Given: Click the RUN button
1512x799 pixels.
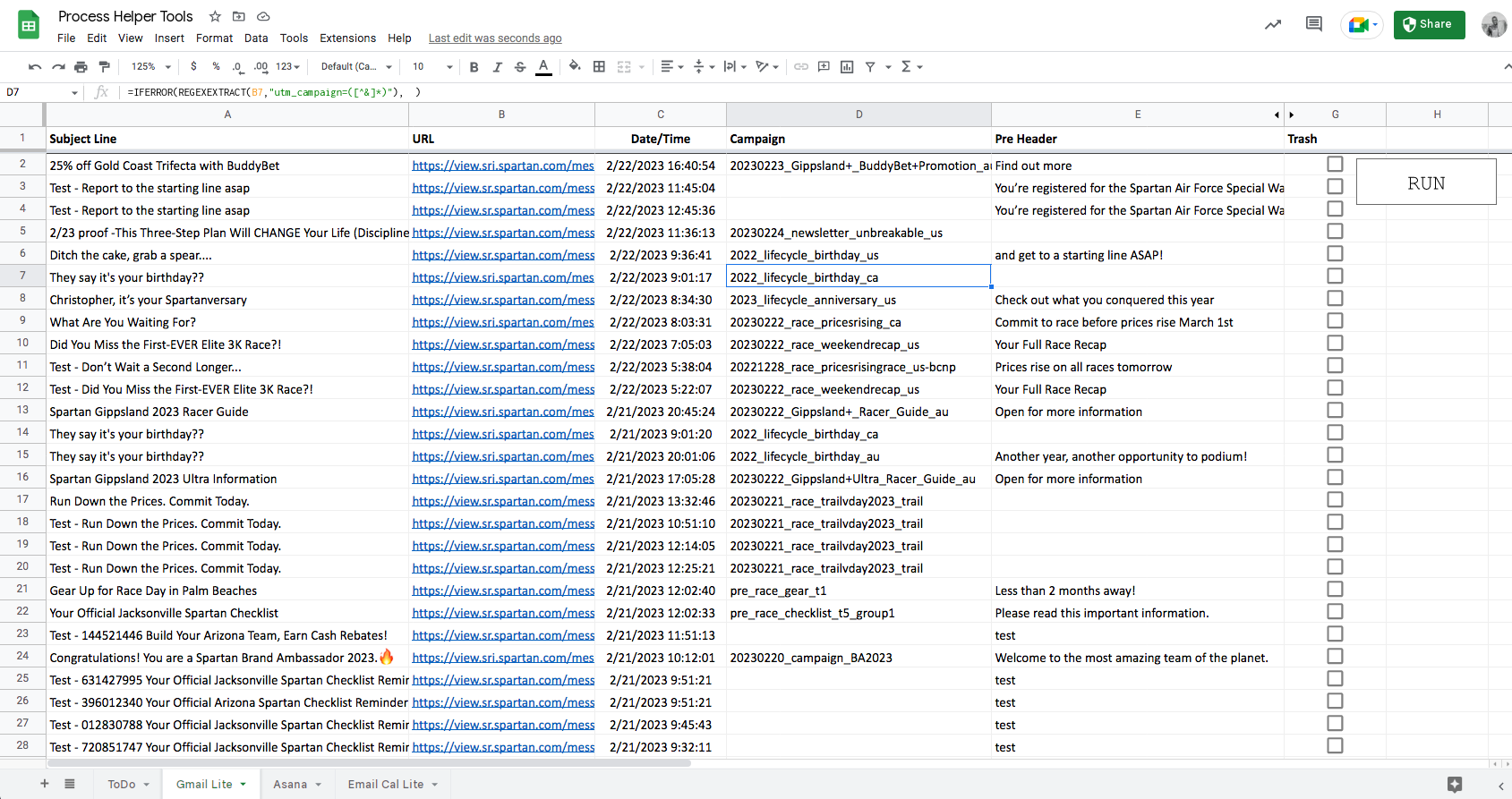Looking at the screenshot, I should coord(1425,183).
